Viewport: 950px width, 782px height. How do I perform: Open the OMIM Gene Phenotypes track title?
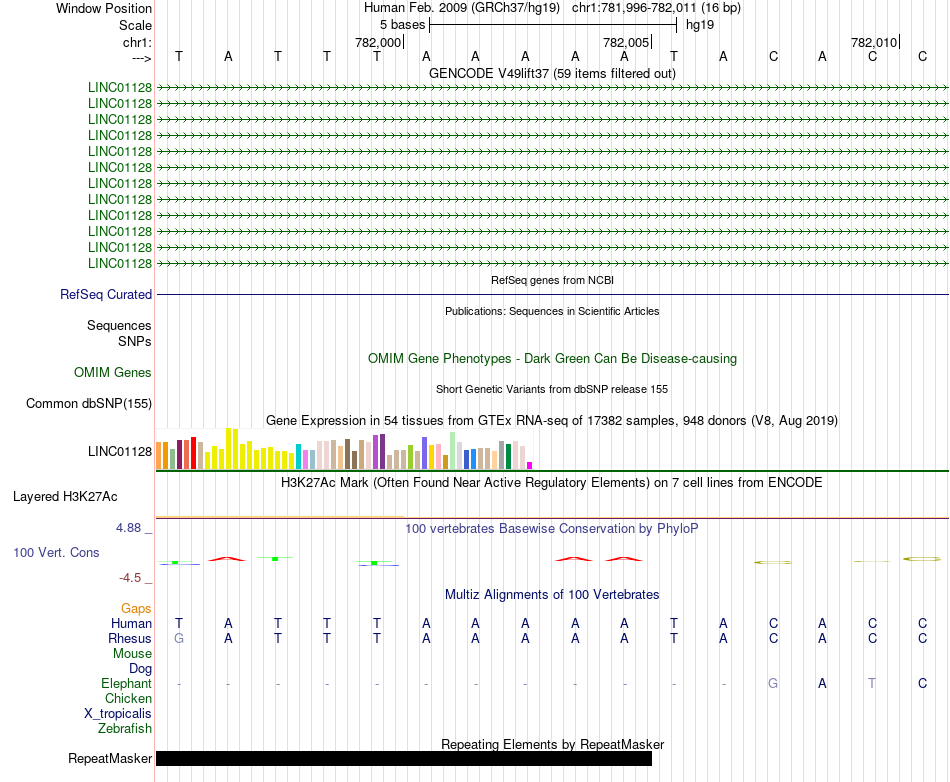pyautogui.click(x=552, y=359)
